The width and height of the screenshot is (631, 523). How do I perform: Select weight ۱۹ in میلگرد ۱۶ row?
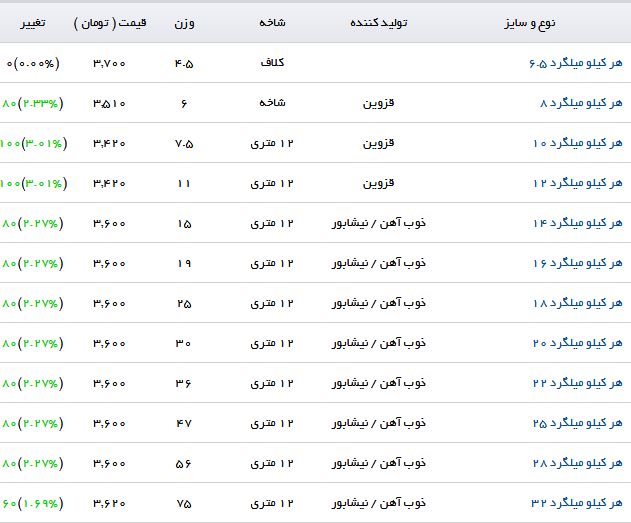(184, 264)
